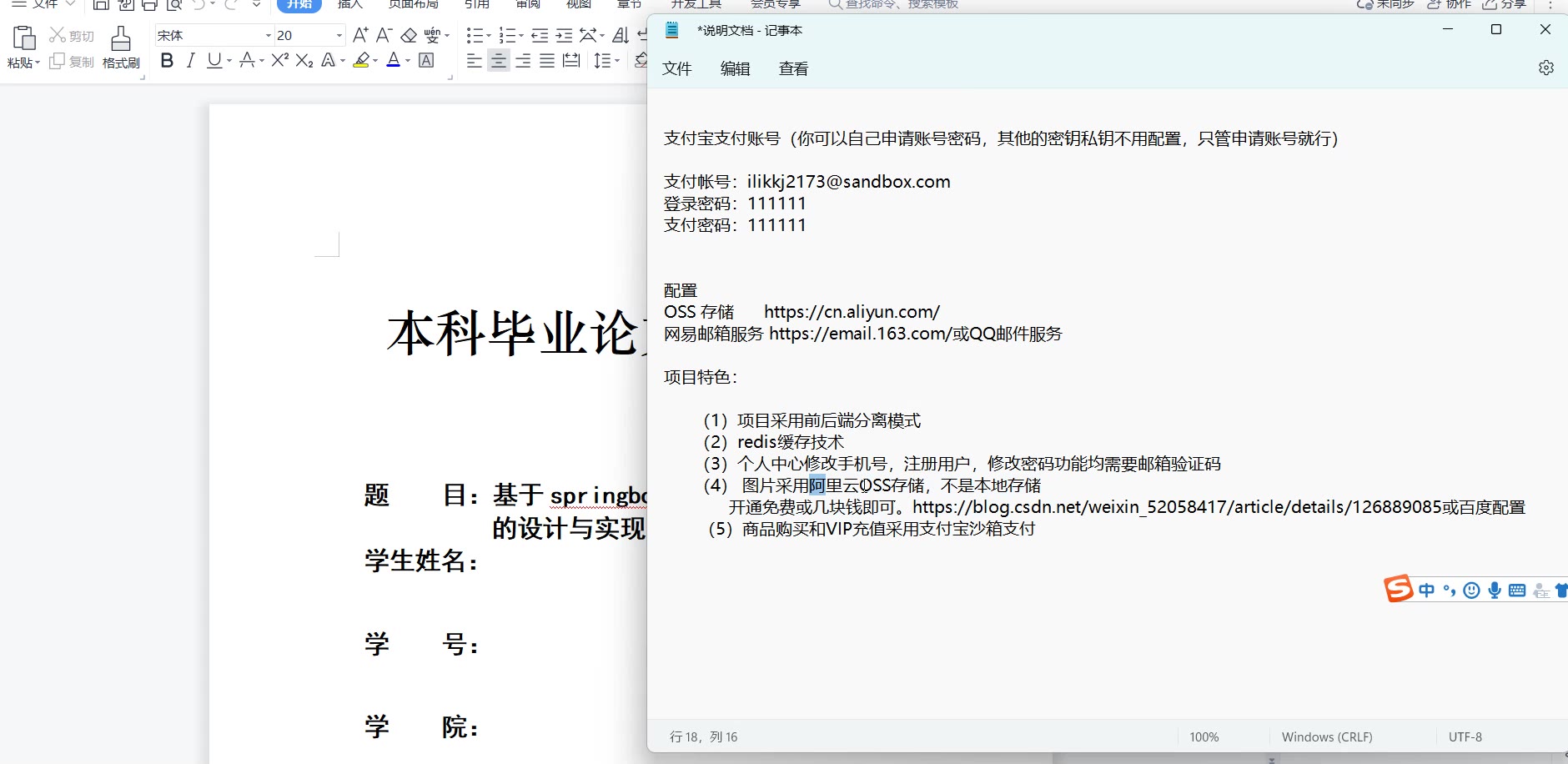Open the 查看 menu in Notepad
The image size is (1568, 764).
(794, 68)
